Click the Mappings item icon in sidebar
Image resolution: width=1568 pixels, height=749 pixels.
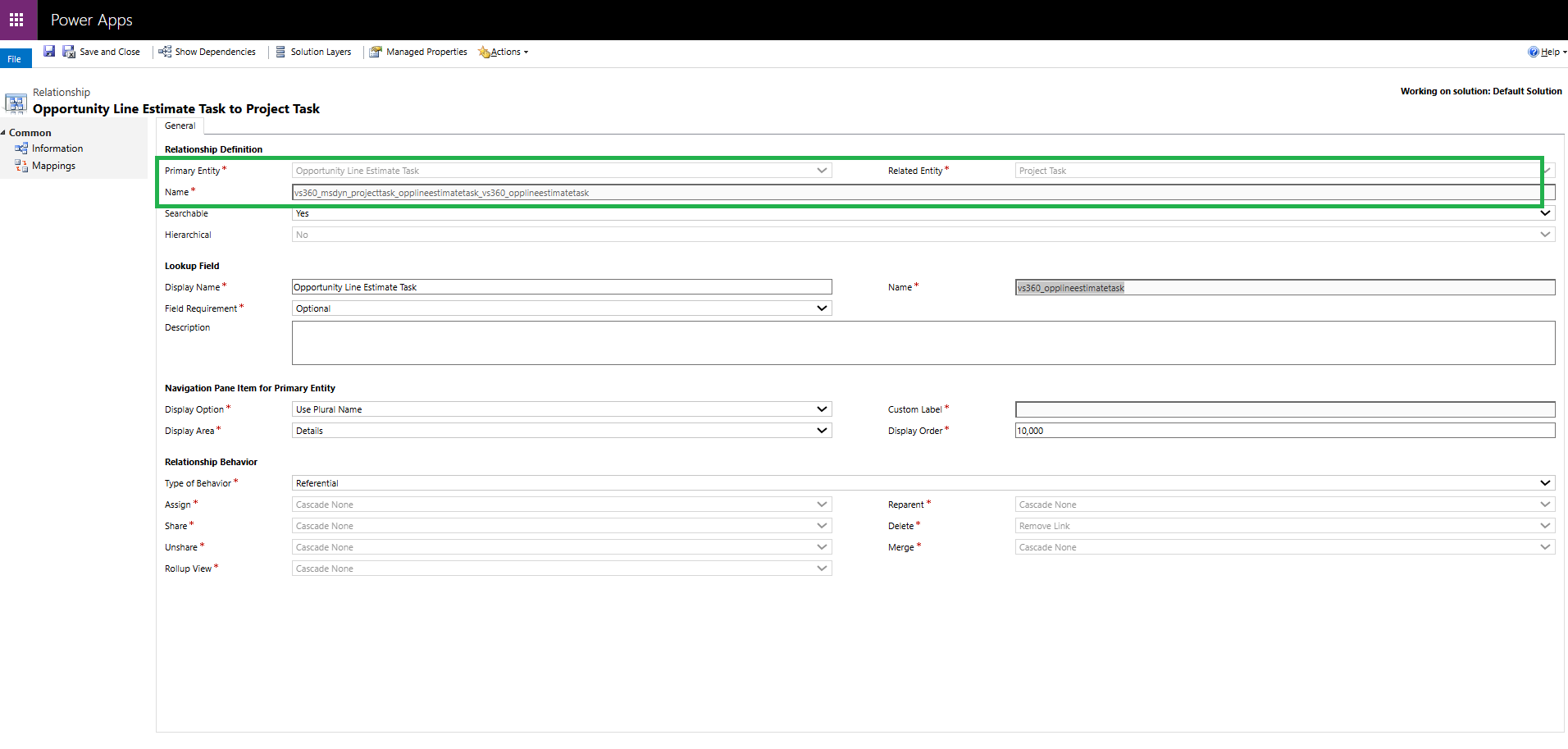point(21,166)
